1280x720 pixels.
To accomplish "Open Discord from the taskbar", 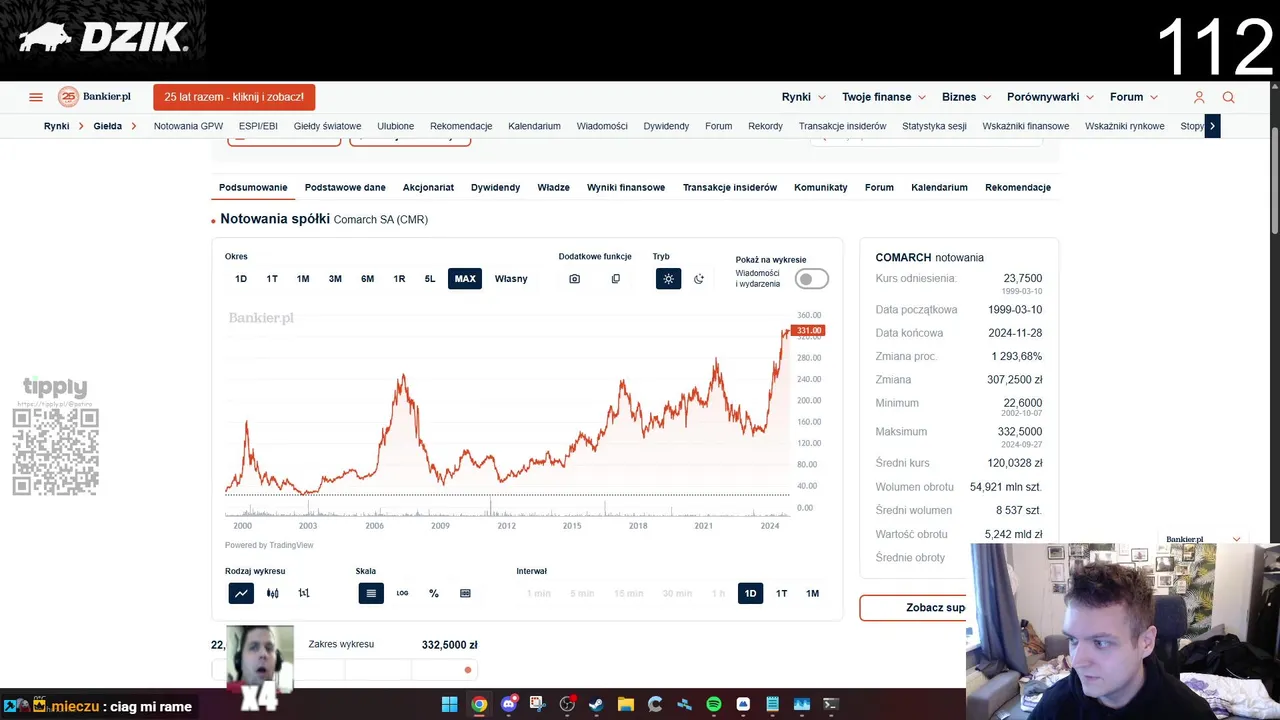I will (x=508, y=704).
